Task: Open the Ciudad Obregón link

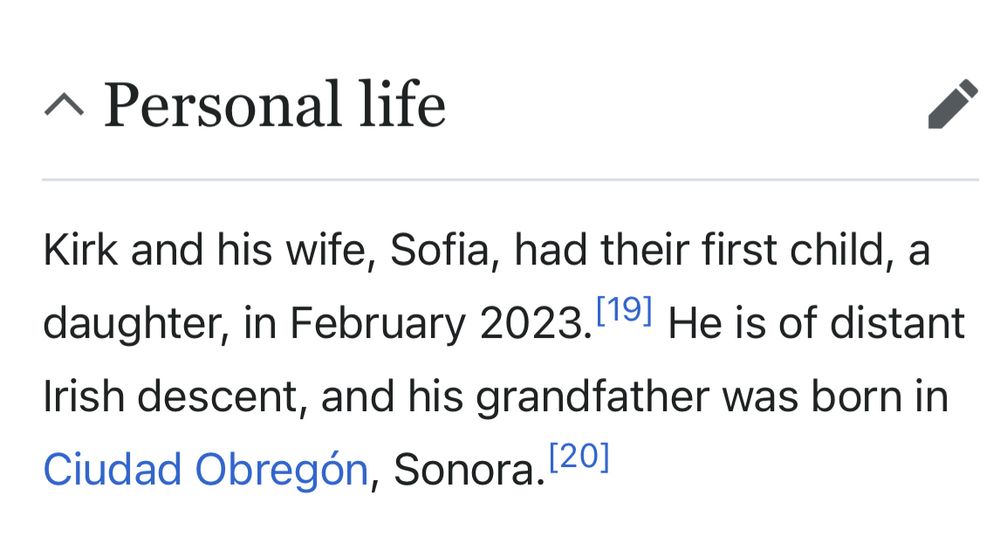Action: (205, 469)
